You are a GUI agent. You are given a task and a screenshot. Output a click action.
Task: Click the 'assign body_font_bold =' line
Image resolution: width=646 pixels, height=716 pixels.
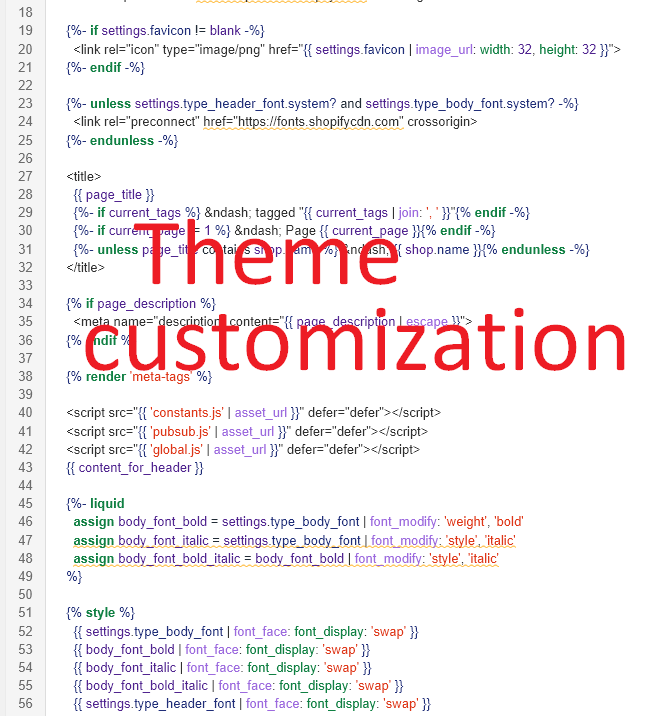point(299,522)
